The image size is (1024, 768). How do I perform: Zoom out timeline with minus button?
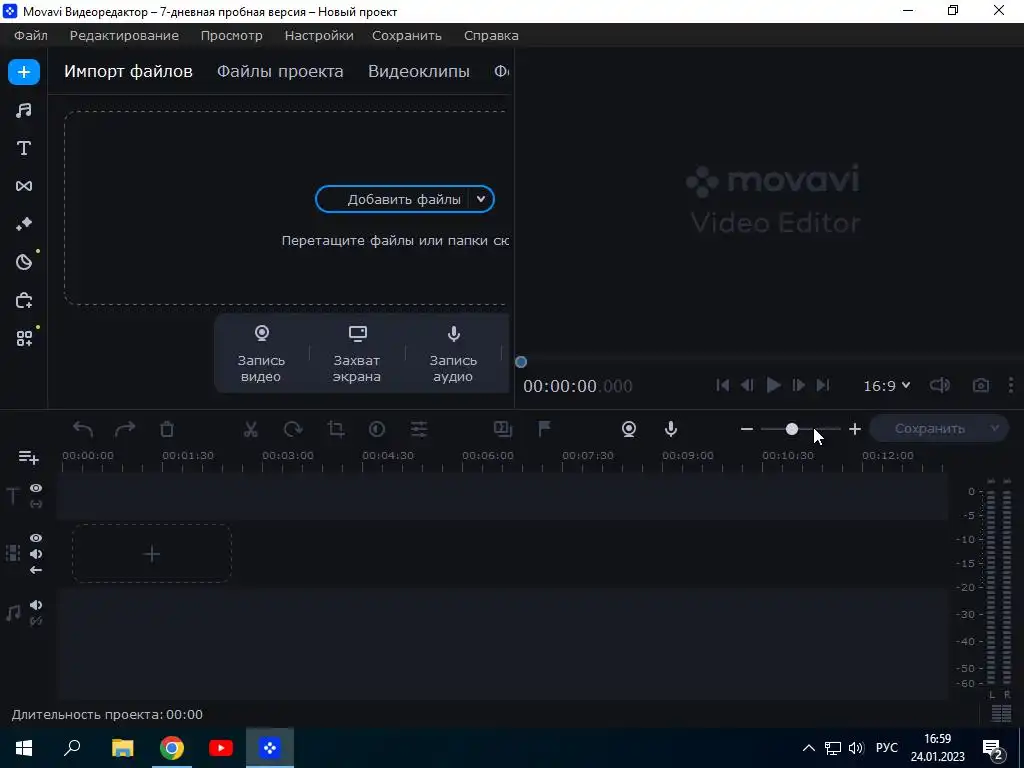[747, 429]
